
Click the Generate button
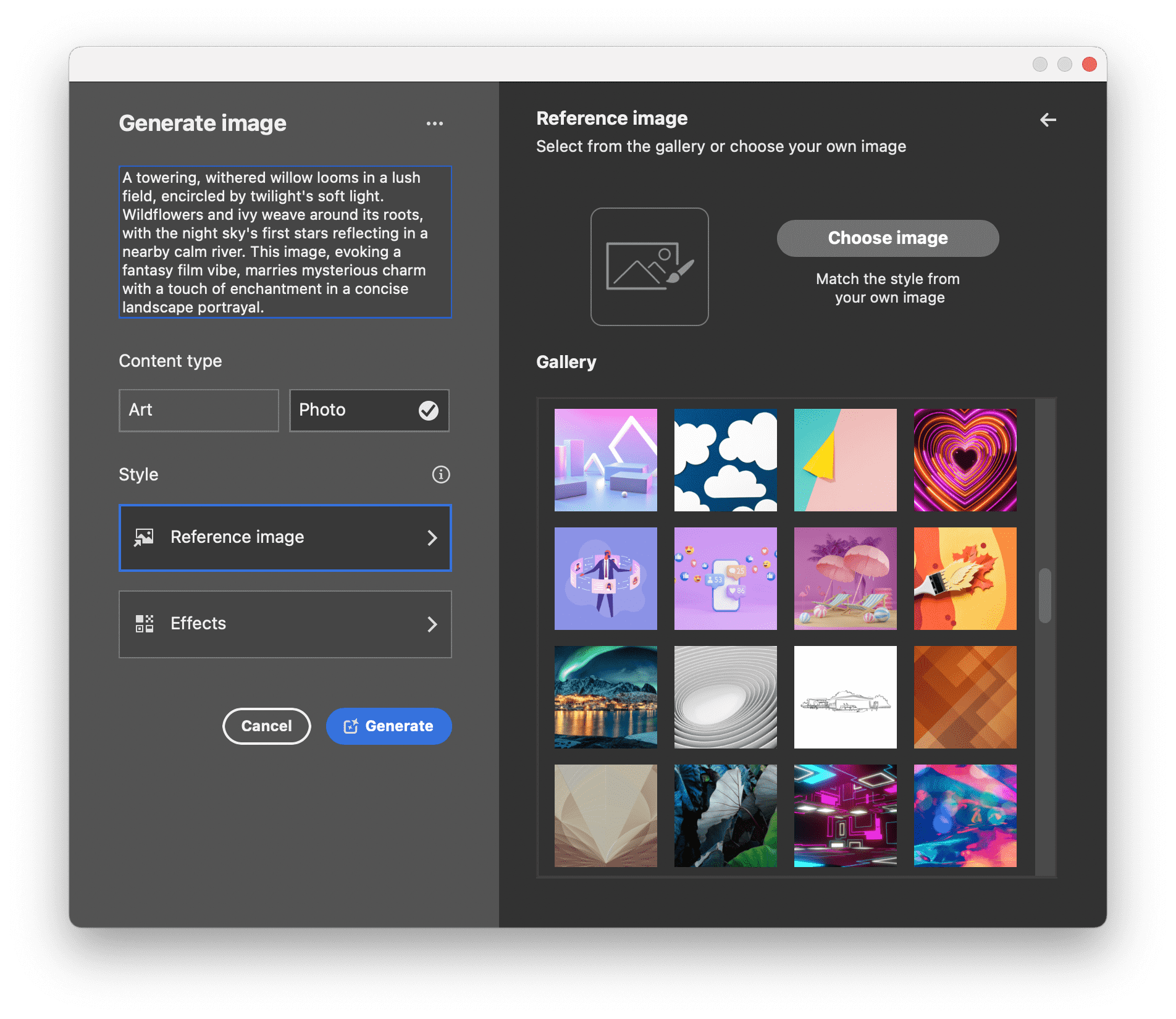point(389,726)
